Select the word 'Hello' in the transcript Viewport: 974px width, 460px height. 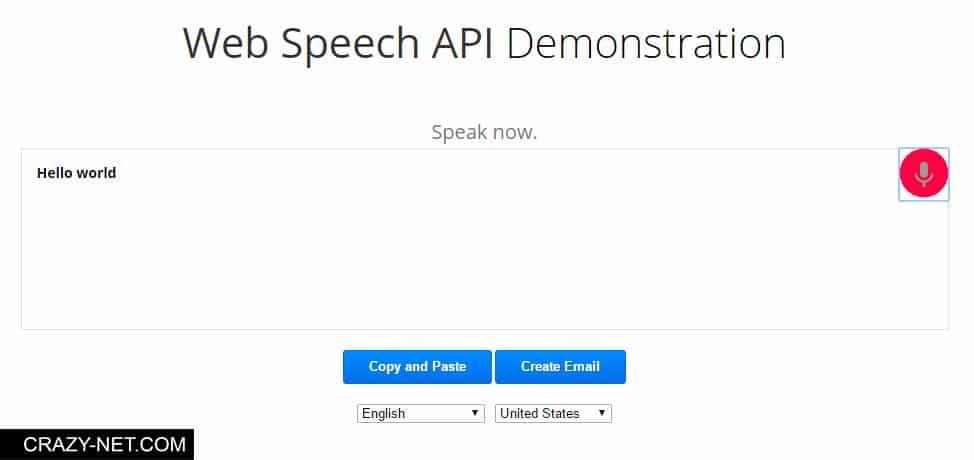55,173
